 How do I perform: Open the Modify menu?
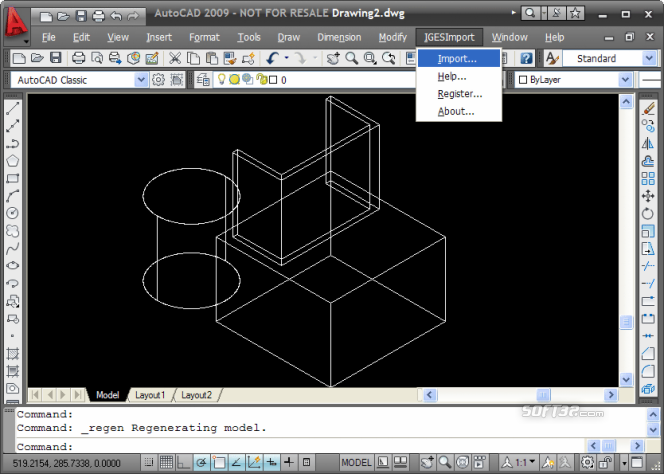(393, 37)
